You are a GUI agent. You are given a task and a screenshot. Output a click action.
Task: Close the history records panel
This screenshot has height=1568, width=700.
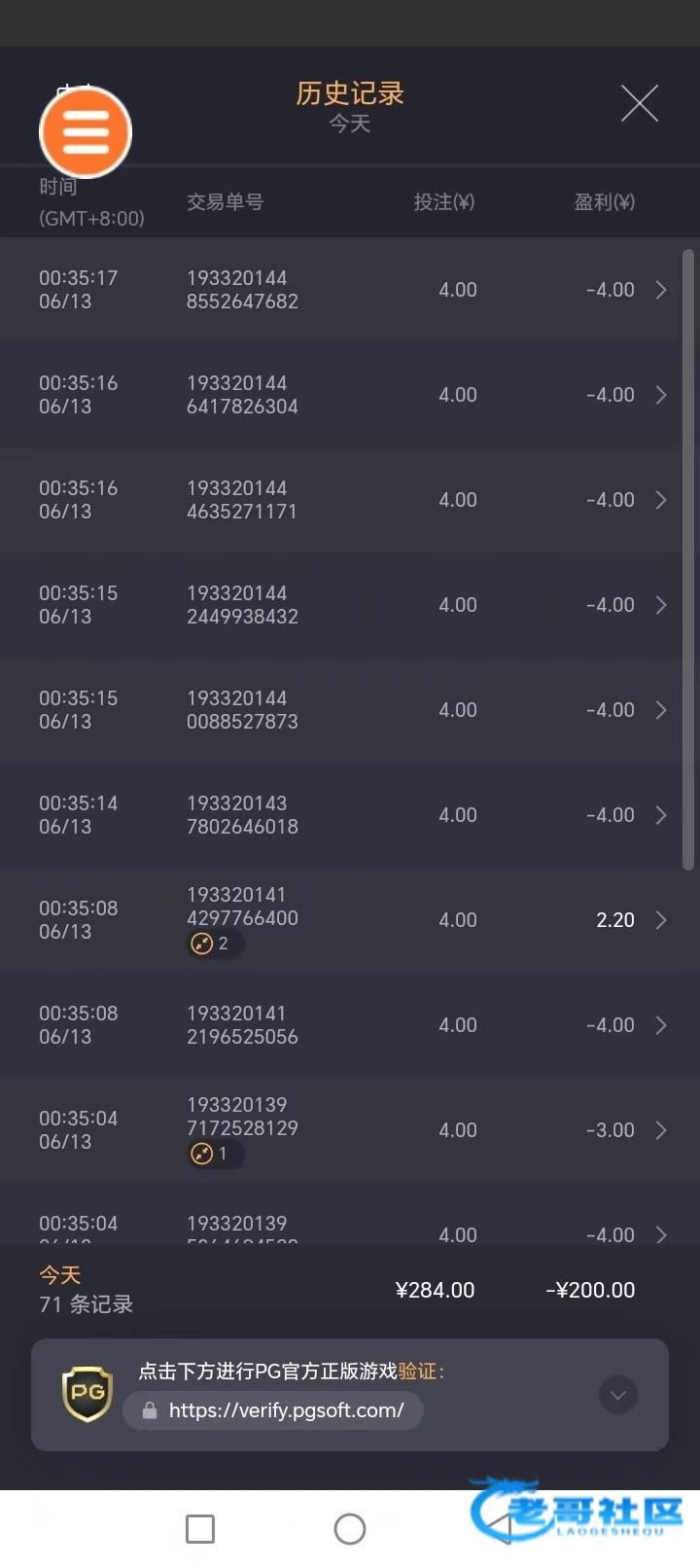pos(639,103)
